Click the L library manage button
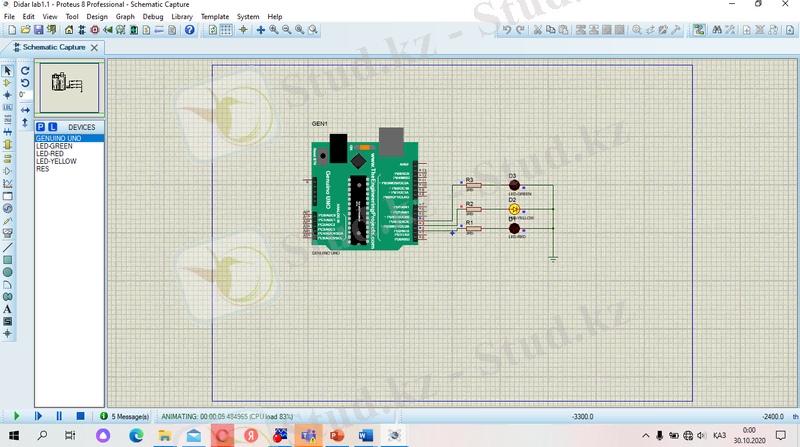This screenshot has height=447, width=800. [x=53, y=127]
